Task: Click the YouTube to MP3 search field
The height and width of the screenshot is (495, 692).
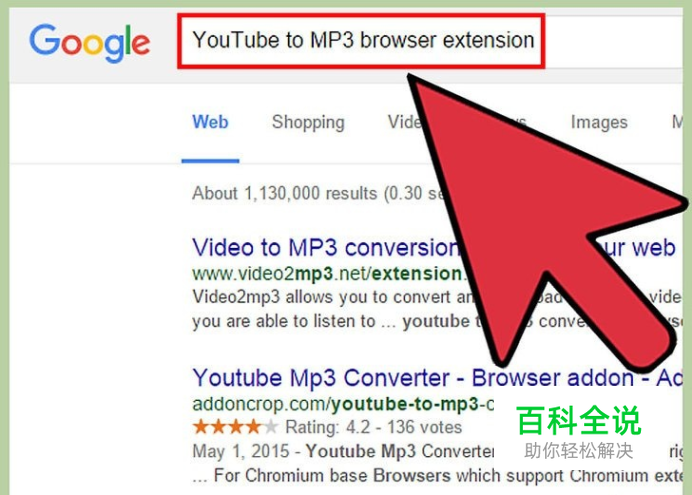Action: [361, 41]
